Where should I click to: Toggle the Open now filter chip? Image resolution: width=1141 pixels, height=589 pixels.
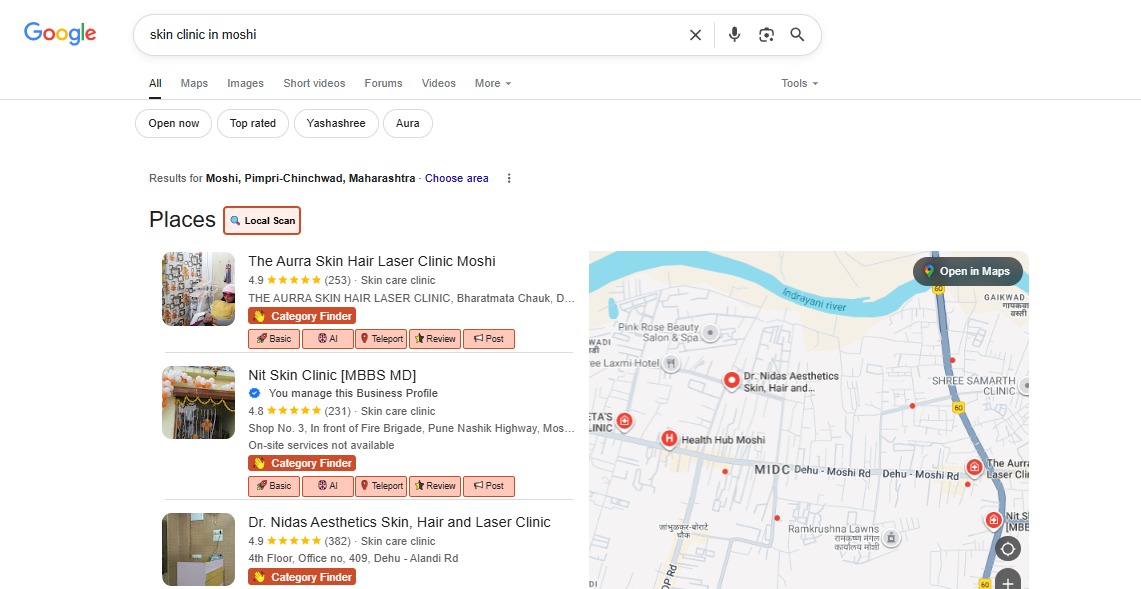point(174,124)
